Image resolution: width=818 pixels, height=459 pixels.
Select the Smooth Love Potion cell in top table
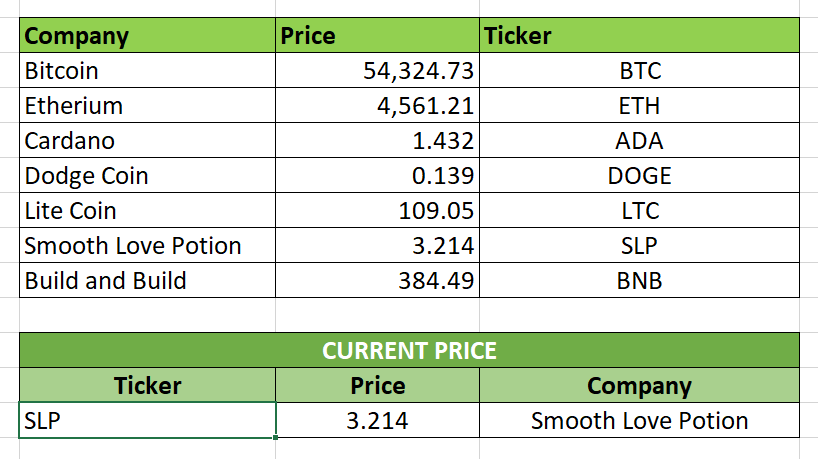(147, 246)
